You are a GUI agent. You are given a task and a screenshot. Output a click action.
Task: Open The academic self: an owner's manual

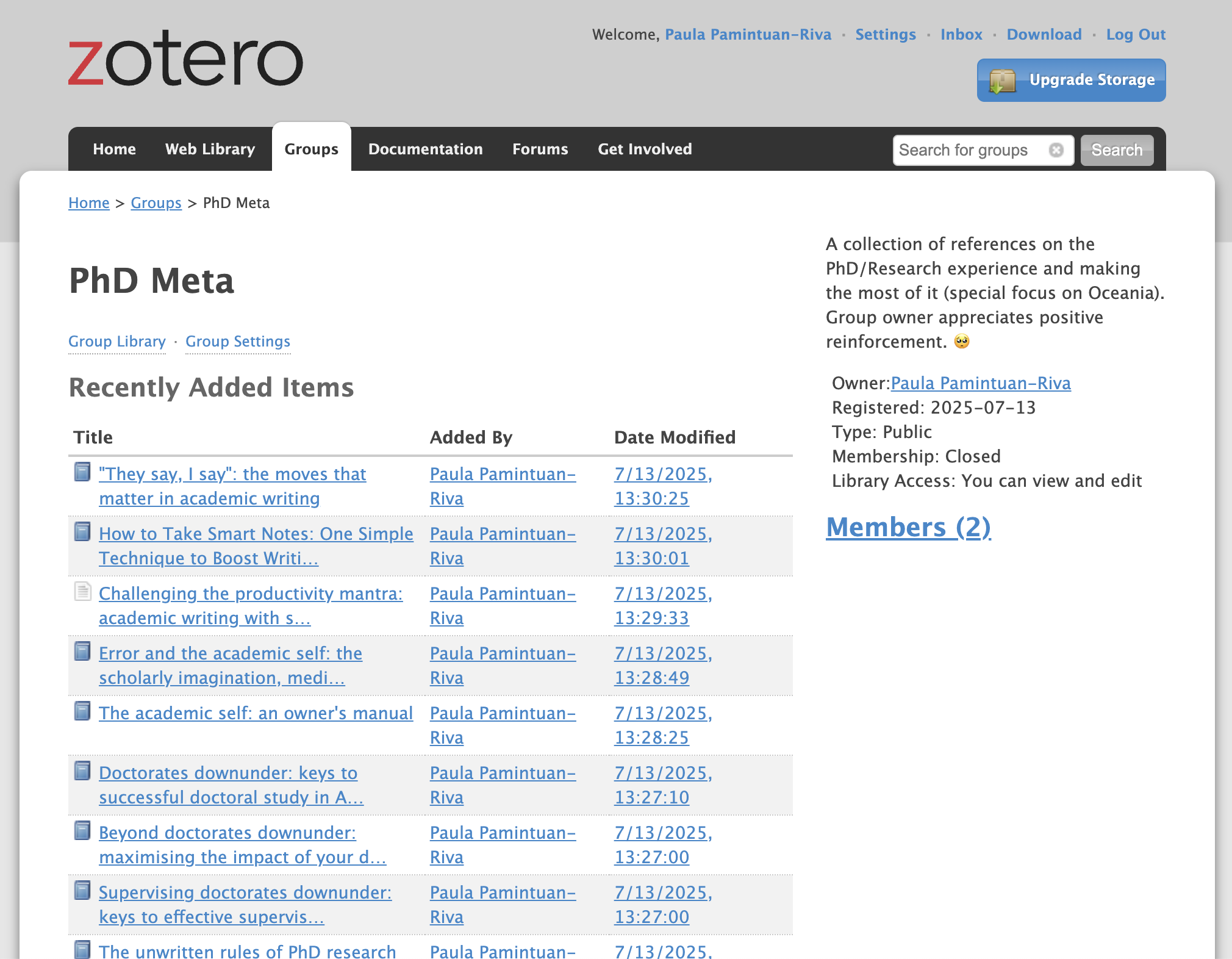(x=256, y=713)
